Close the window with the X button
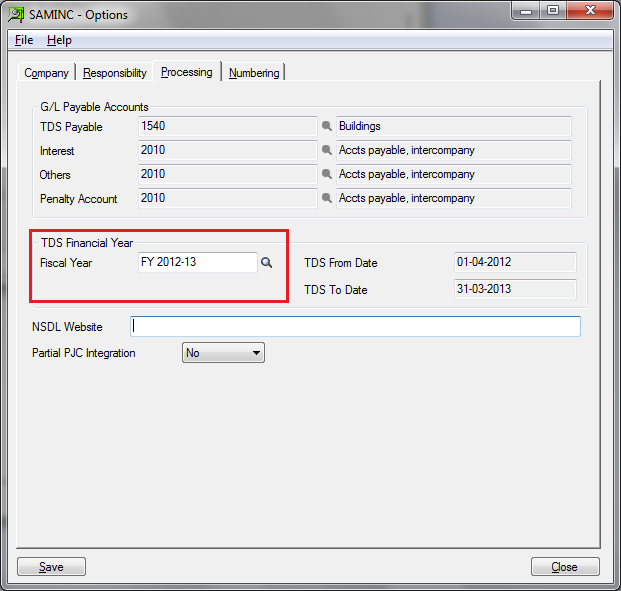 (x=590, y=11)
